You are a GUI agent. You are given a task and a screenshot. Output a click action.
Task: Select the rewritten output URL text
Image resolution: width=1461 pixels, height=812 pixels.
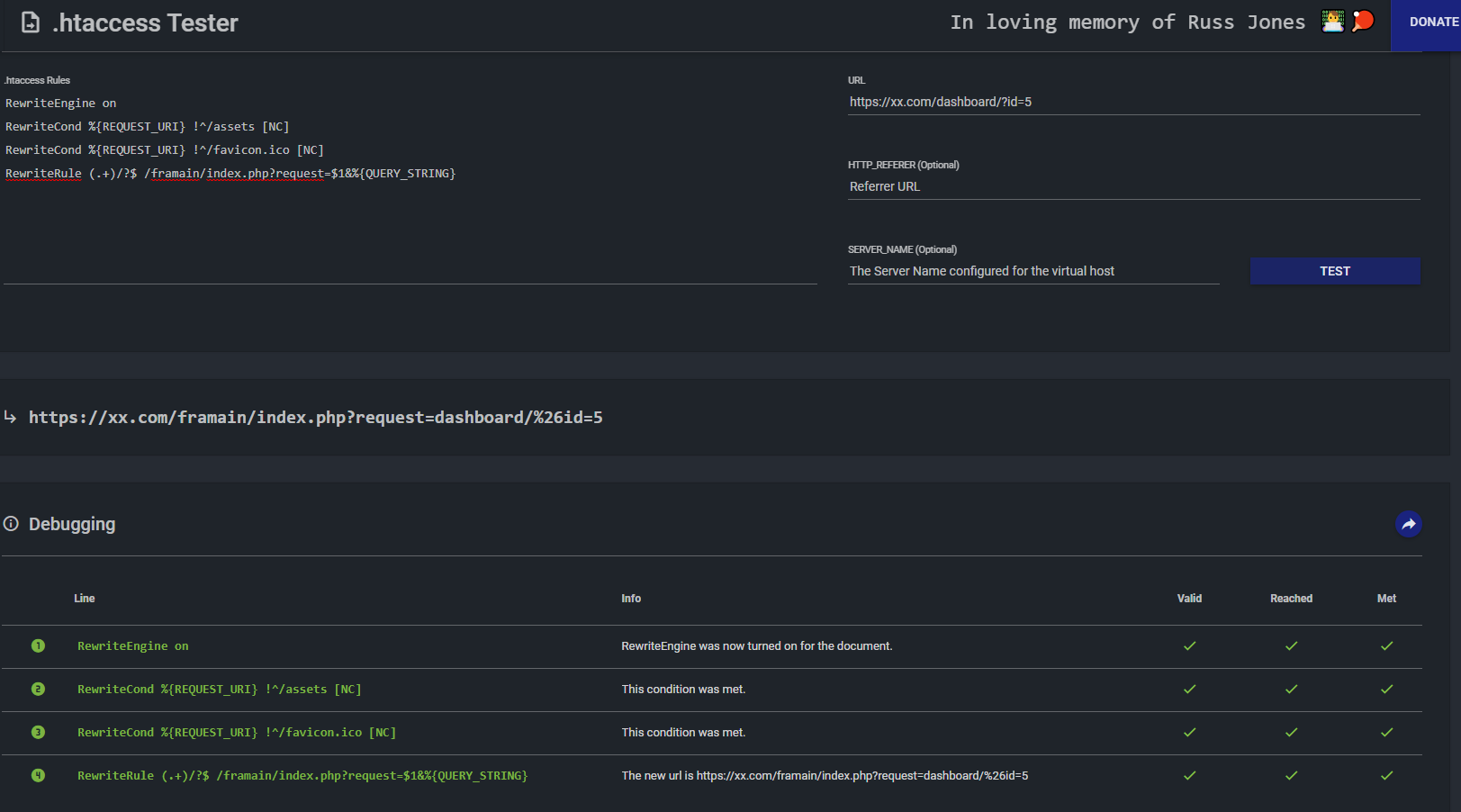pyautogui.click(x=315, y=418)
